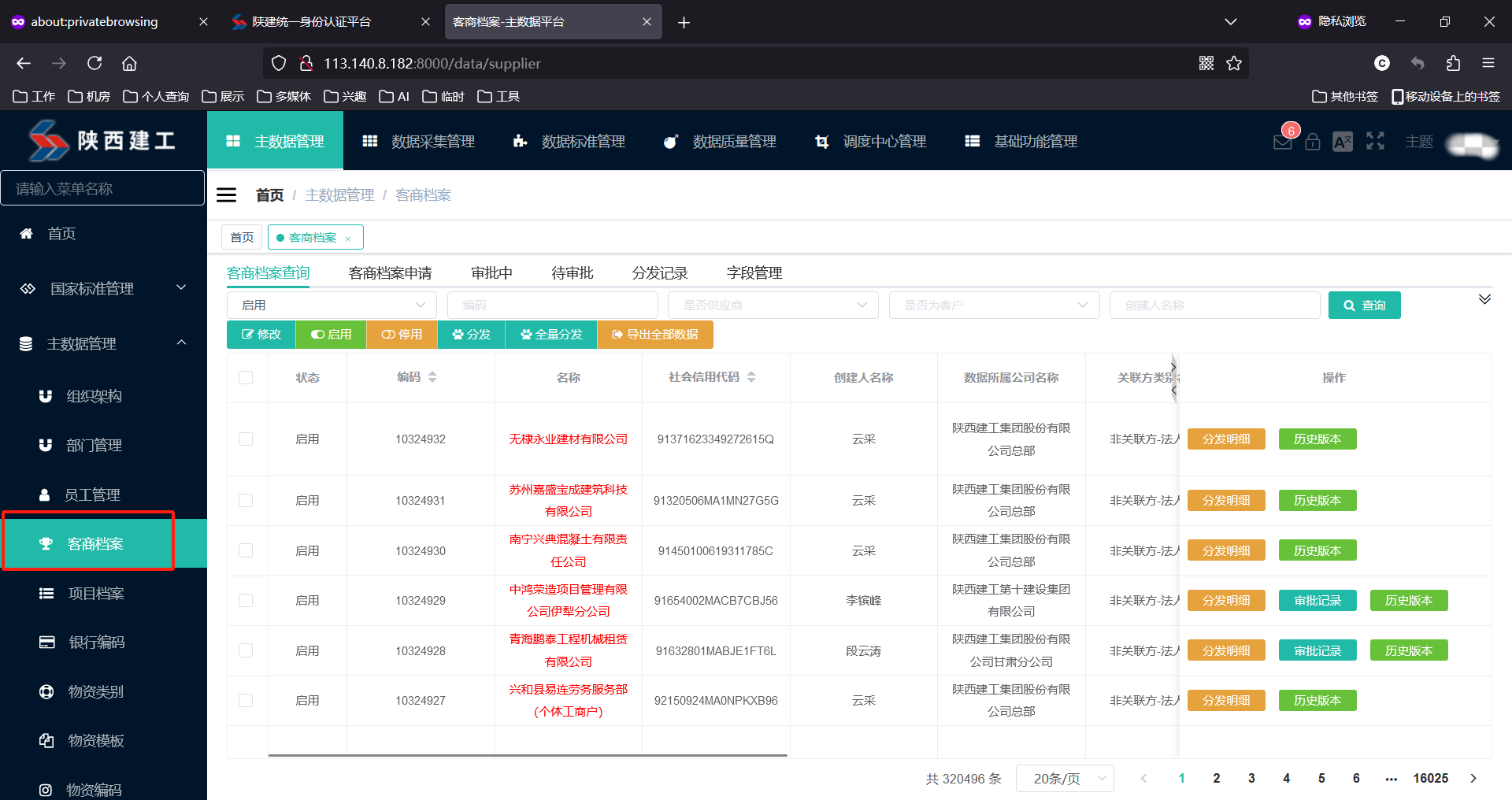Open the messages envelope icon with badge
The width and height of the screenshot is (1512, 800).
pos(1282,142)
